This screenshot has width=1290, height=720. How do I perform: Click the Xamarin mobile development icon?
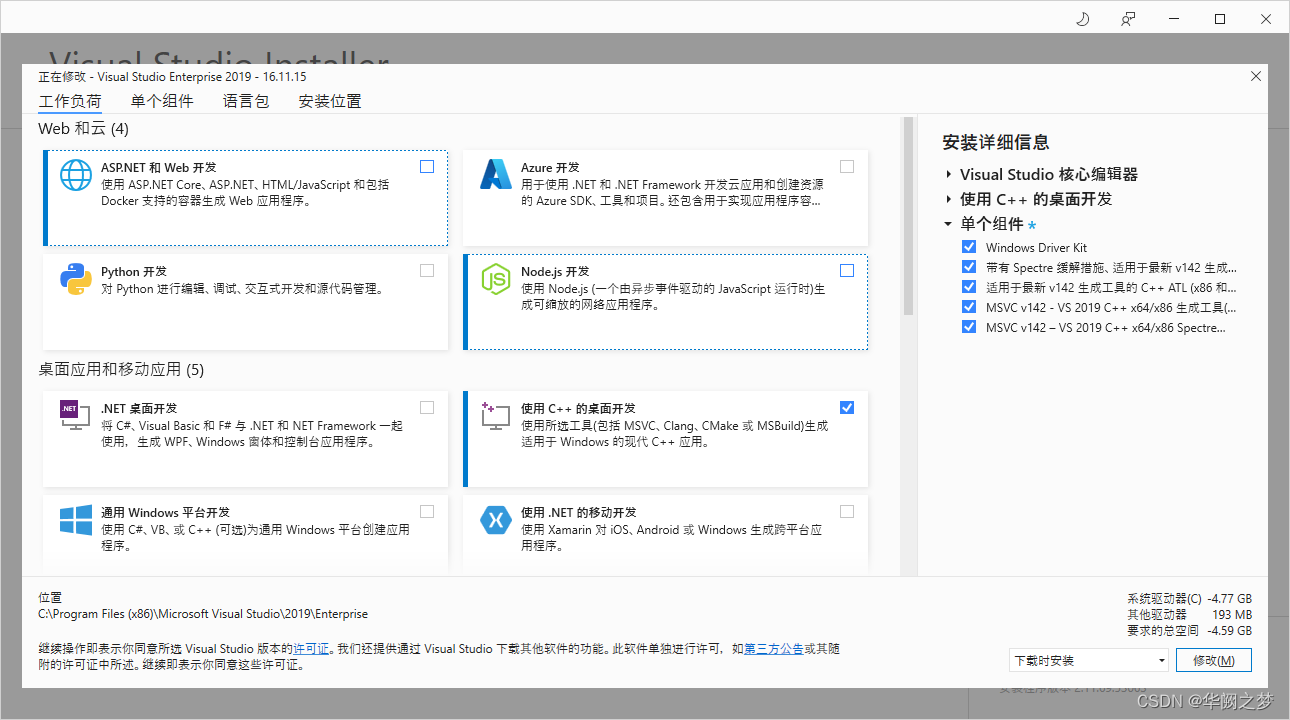click(496, 520)
